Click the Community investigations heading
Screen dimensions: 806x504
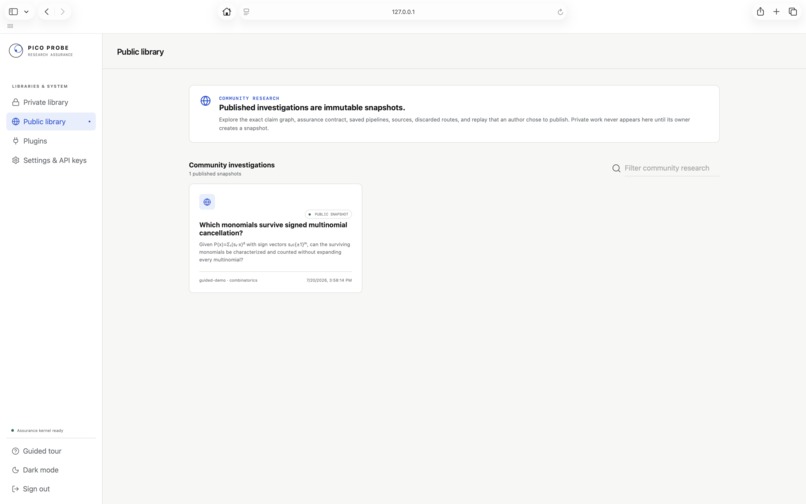[232, 165]
